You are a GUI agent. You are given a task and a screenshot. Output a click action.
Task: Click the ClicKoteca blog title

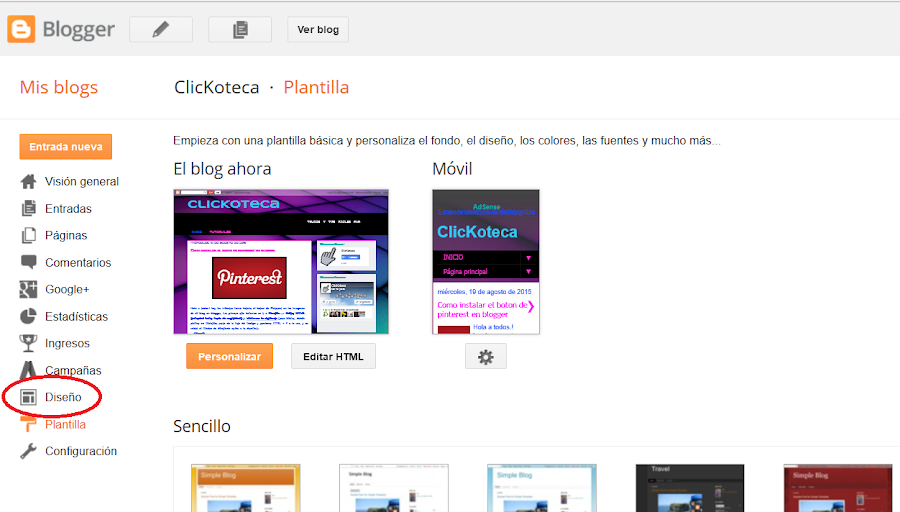216,87
